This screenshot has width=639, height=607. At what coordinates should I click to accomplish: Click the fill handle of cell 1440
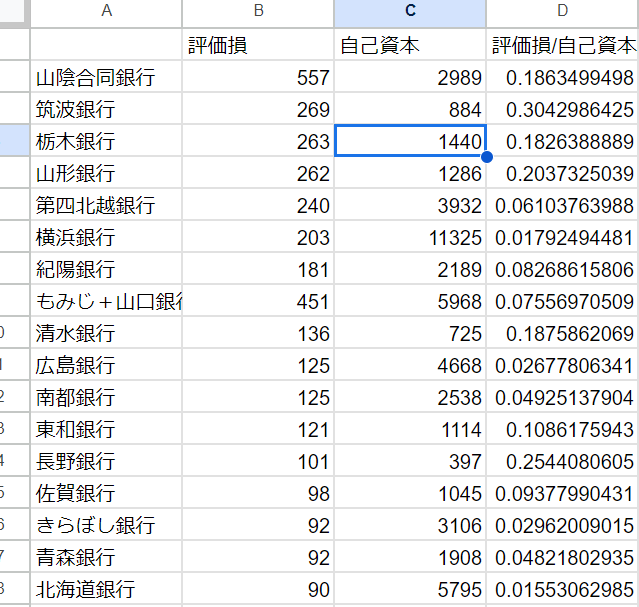pos(487,157)
